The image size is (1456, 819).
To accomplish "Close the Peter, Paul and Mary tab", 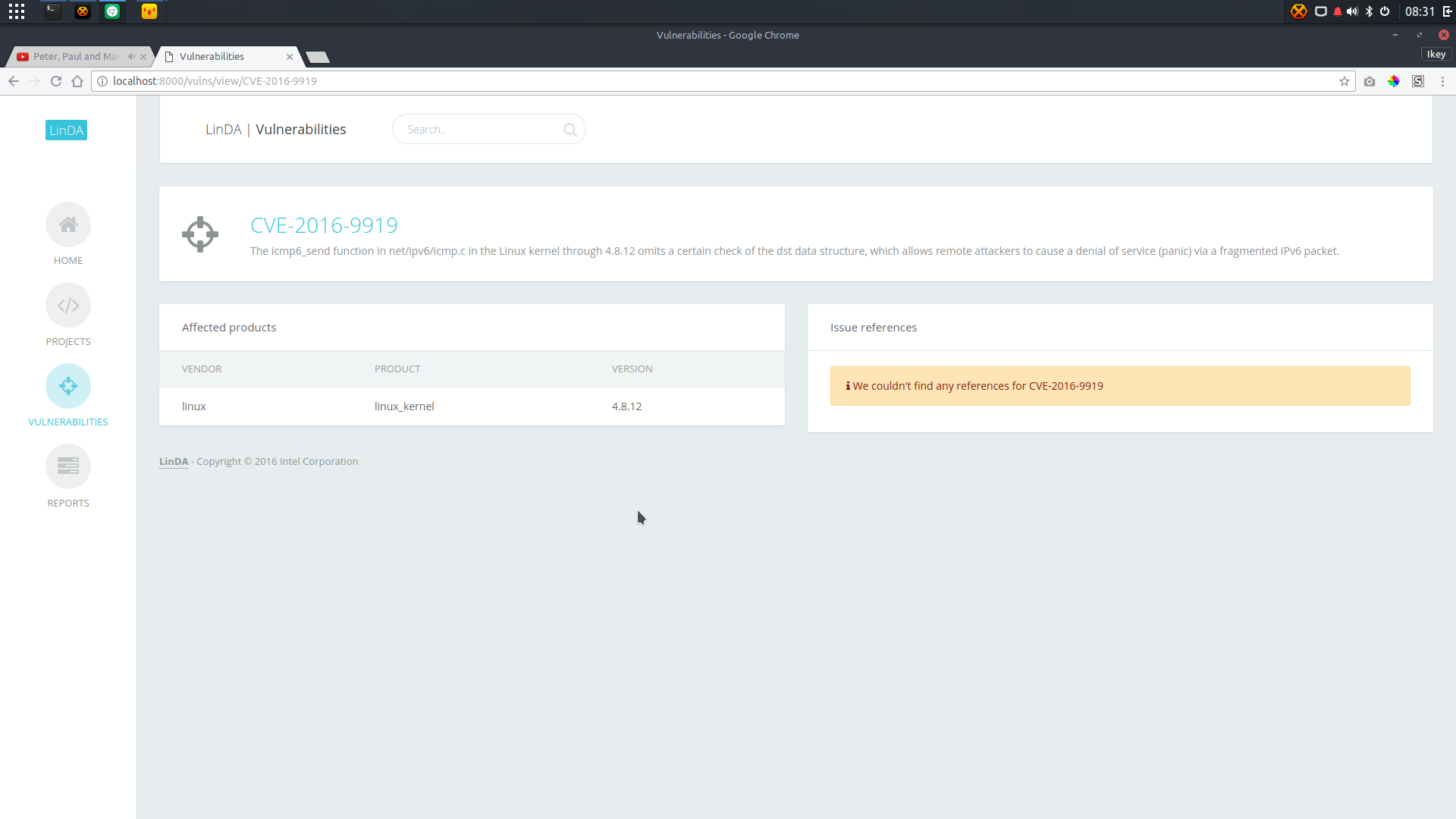I will (x=143, y=57).
